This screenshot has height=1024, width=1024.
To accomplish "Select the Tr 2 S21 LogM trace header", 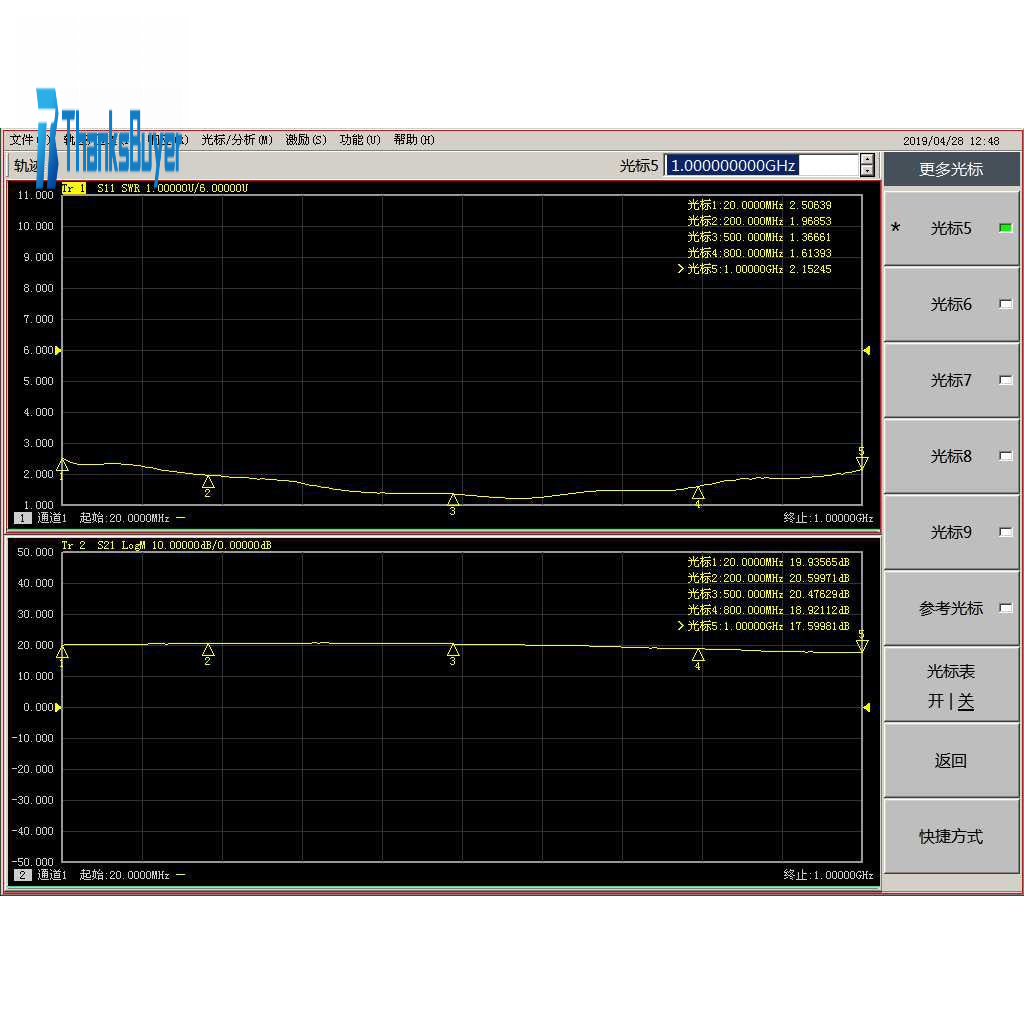I will (167, 545).
